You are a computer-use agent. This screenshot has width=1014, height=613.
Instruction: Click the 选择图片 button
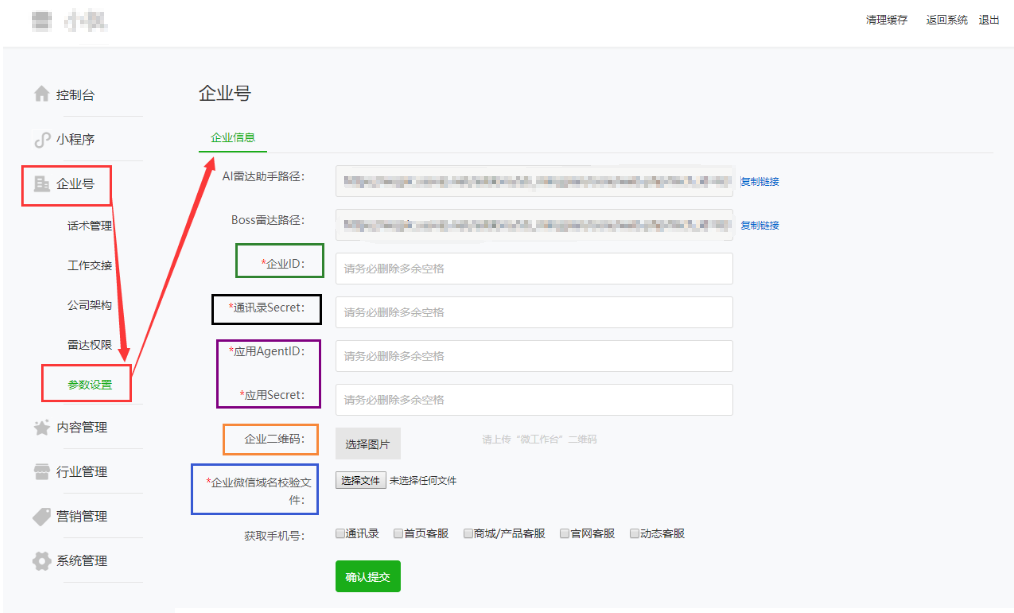pyautogui.click(x=368, y=444)
